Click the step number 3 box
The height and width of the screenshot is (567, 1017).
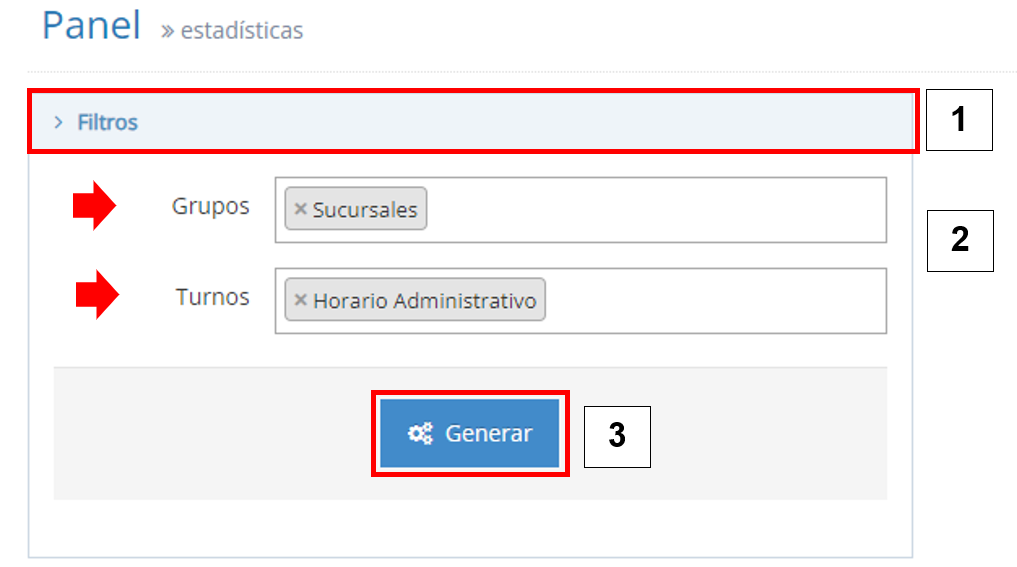point(617,436)
